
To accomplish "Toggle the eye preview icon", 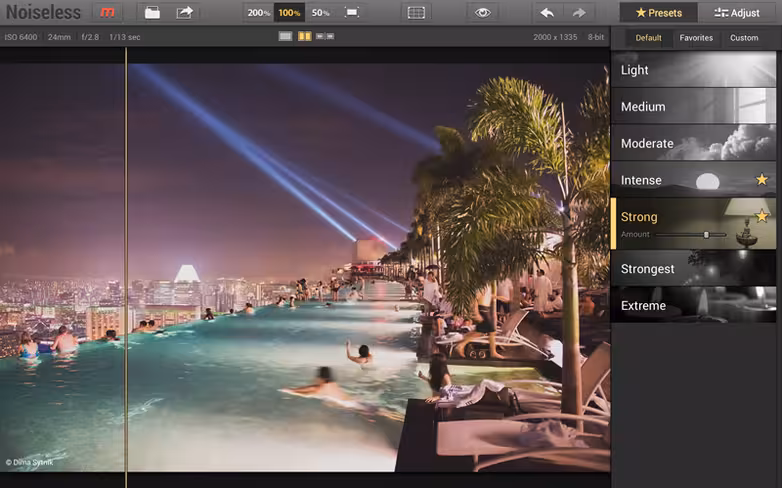I will click(x=482, y=12).
